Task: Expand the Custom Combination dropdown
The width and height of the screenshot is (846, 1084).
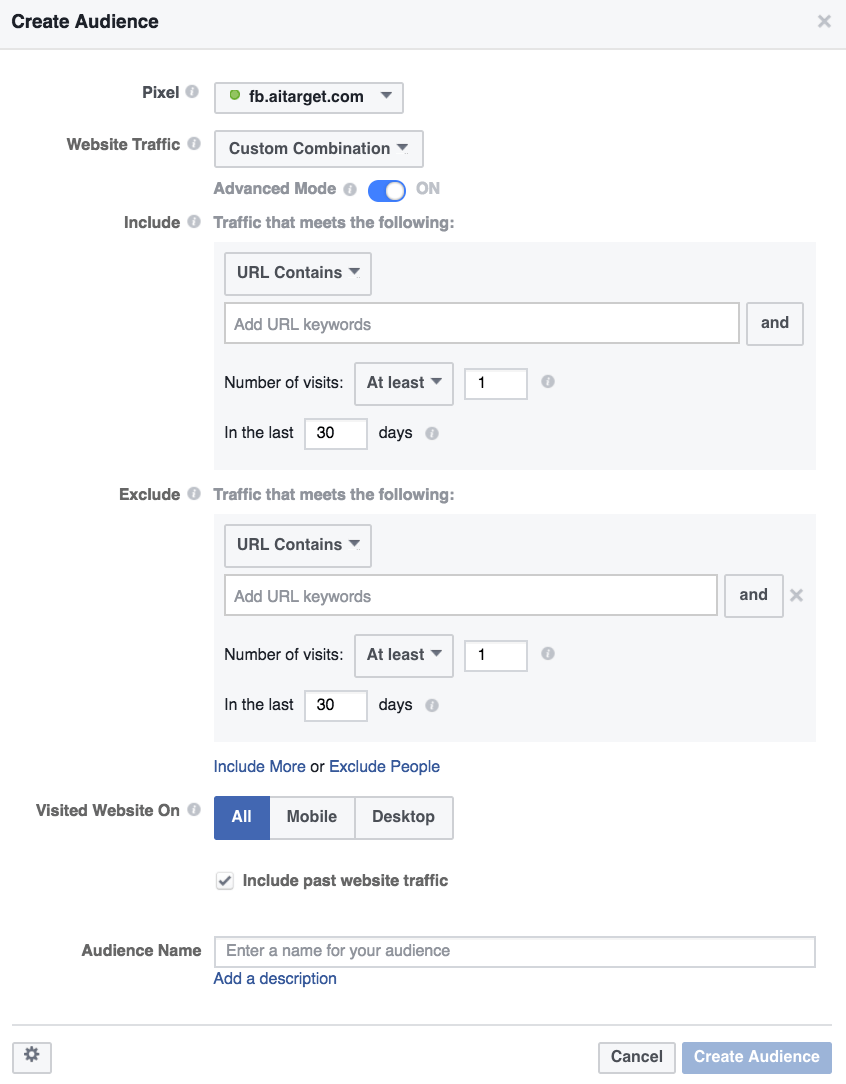Action: 319,149
